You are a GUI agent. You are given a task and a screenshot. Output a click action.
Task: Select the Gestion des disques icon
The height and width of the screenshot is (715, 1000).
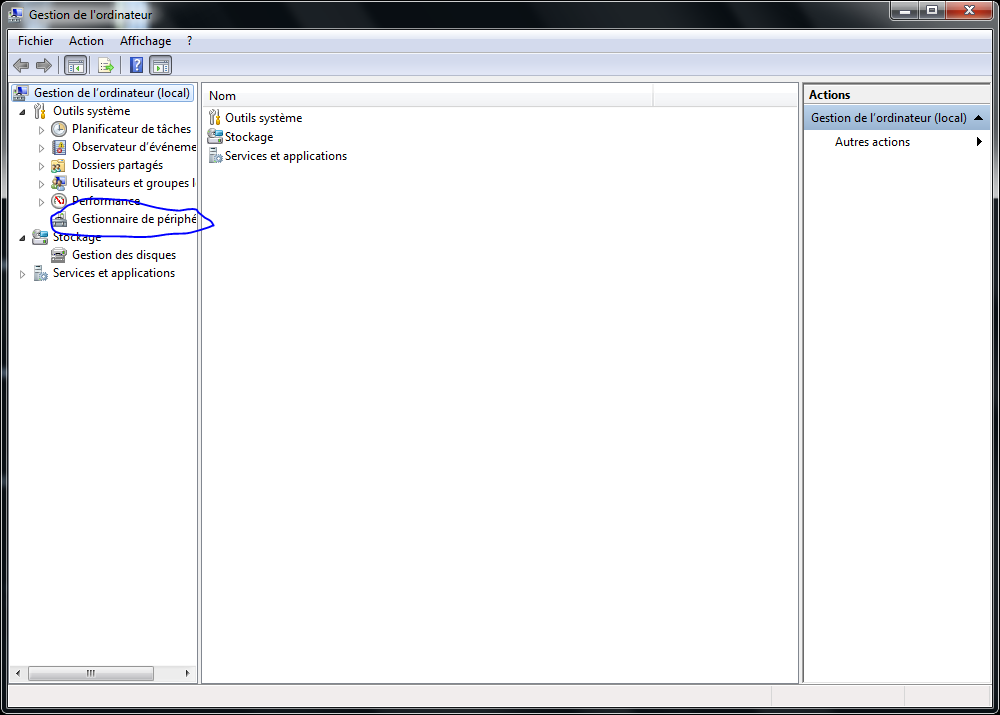59,254
